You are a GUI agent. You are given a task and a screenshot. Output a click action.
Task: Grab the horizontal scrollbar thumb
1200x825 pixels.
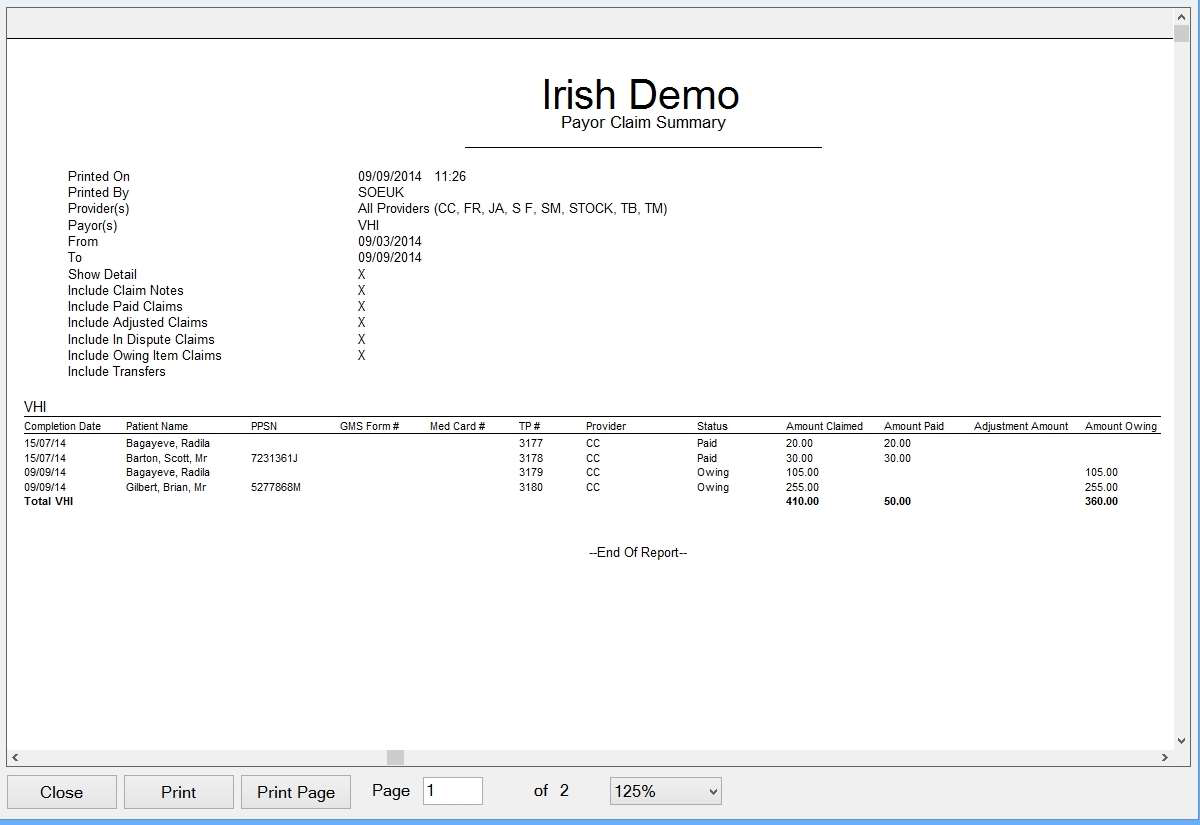pyautogui.click(x=395, y=758)
